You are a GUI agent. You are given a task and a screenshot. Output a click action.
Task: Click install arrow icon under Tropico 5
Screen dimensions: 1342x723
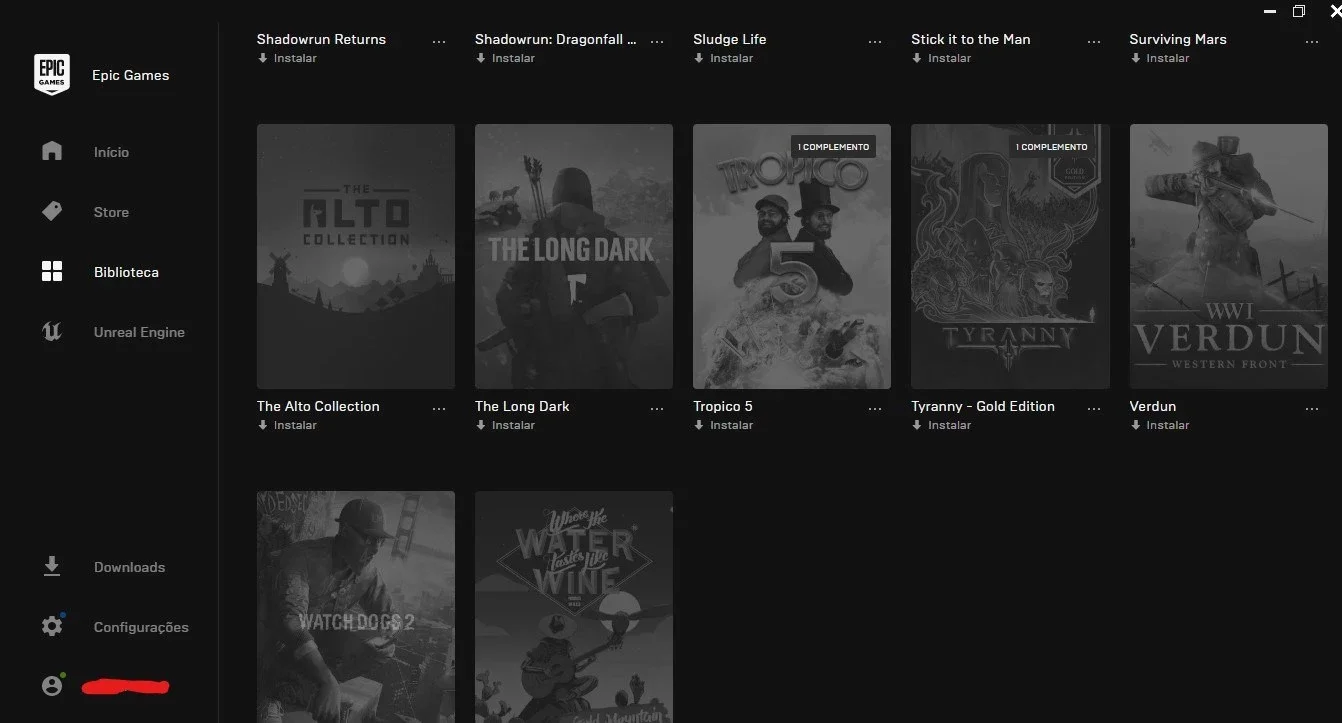click(698, 425)
